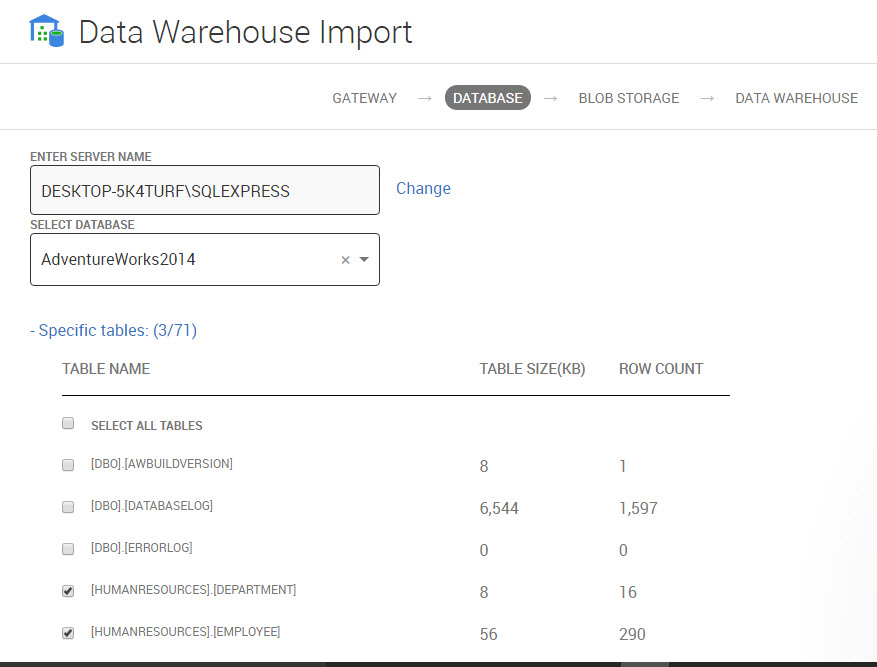This screenshot has width=877, height=667.
Task: Click into the server name input field
Action: 204,190
